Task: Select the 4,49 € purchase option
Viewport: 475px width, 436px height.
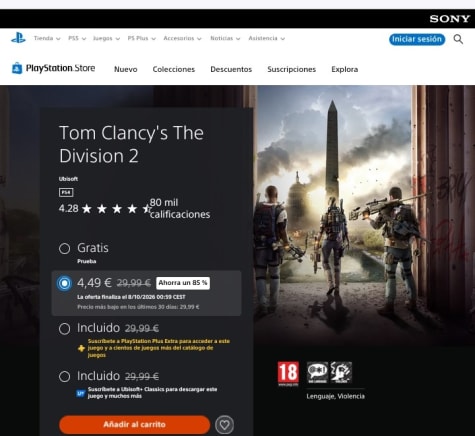Action: click(x=64, y=283)
